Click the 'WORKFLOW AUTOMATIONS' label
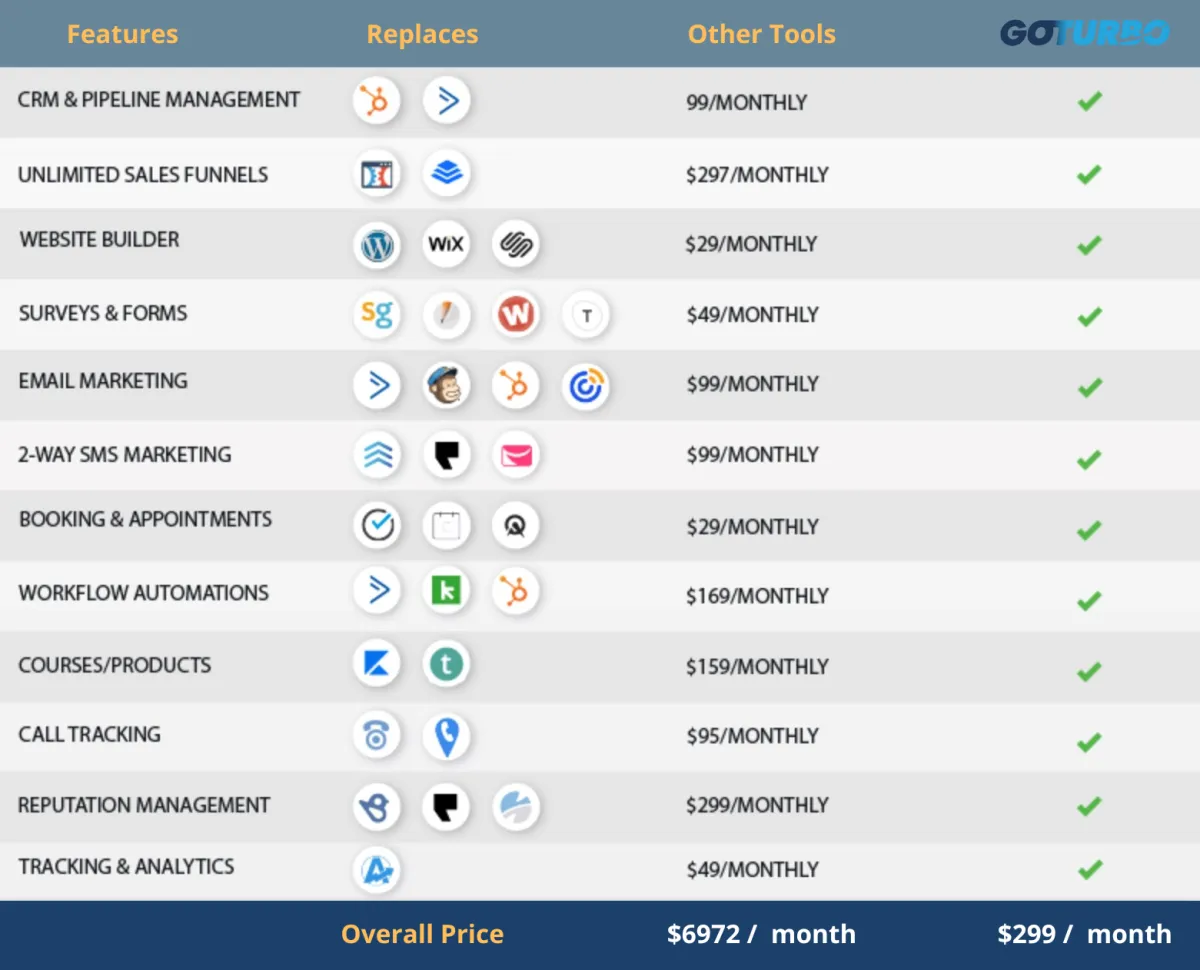This screenshot has height=970, width=1200. pos(144,593)
